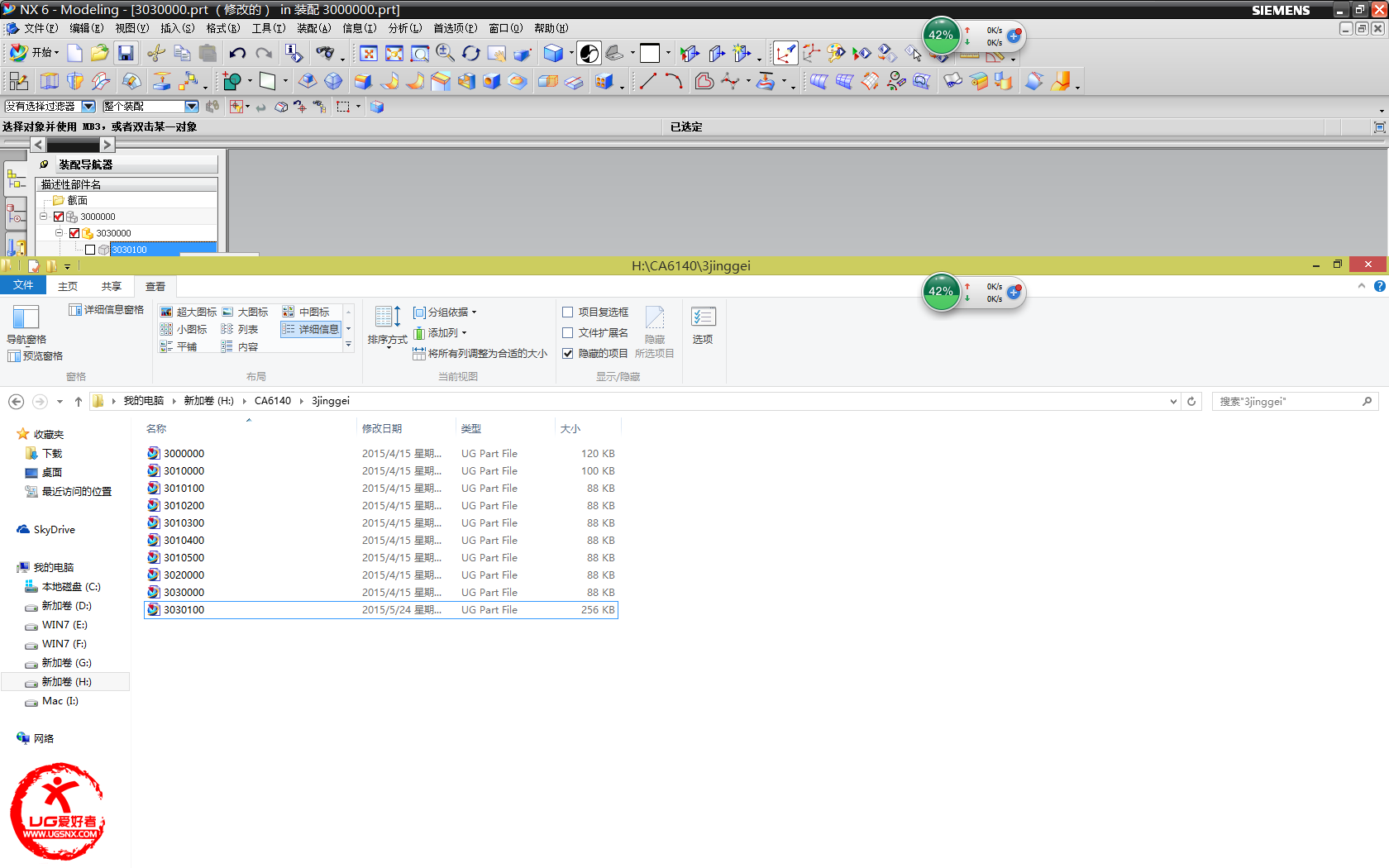
Task: Click the Line tool icon
Action: tap(648, 81)
